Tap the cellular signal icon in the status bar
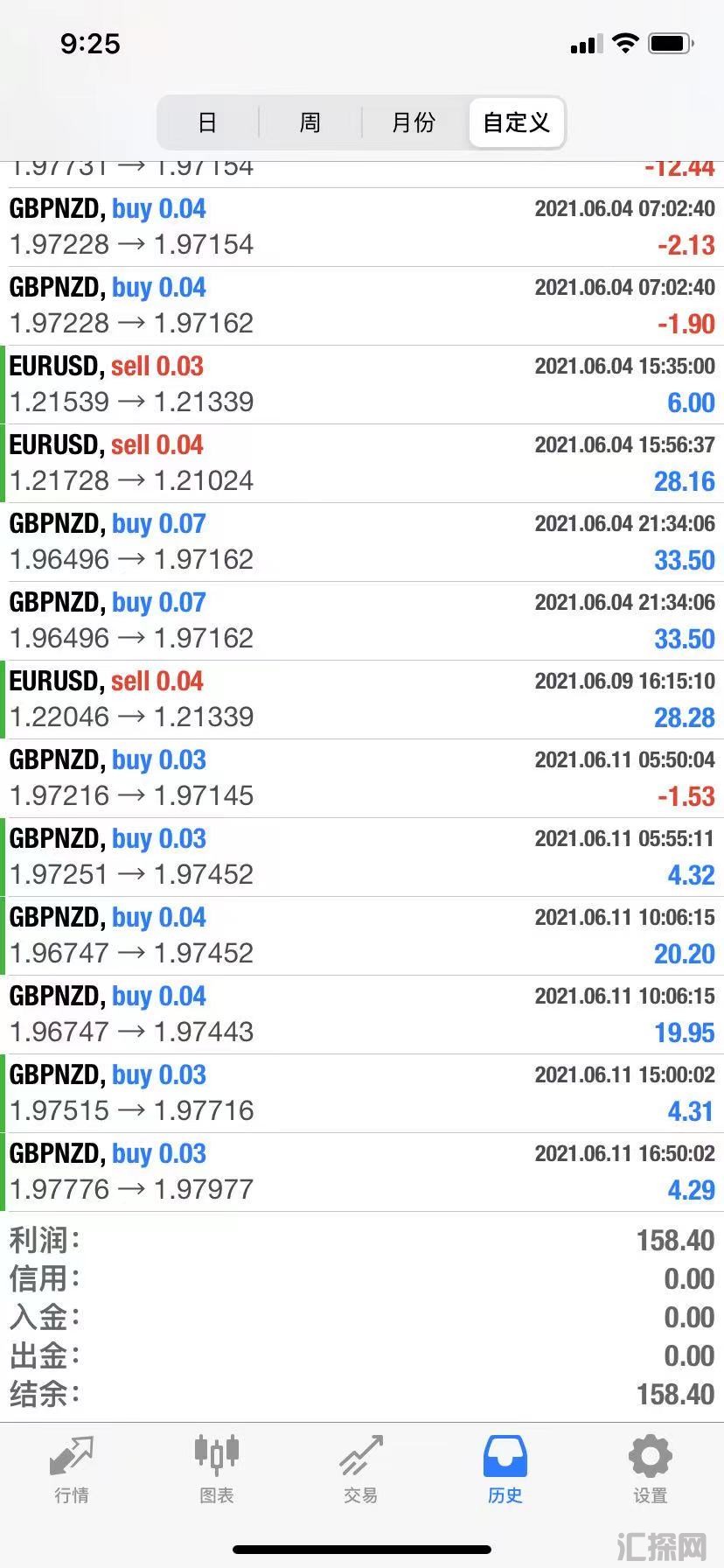The height and width of the screenshot is (1568, 724). coord(587,44)
